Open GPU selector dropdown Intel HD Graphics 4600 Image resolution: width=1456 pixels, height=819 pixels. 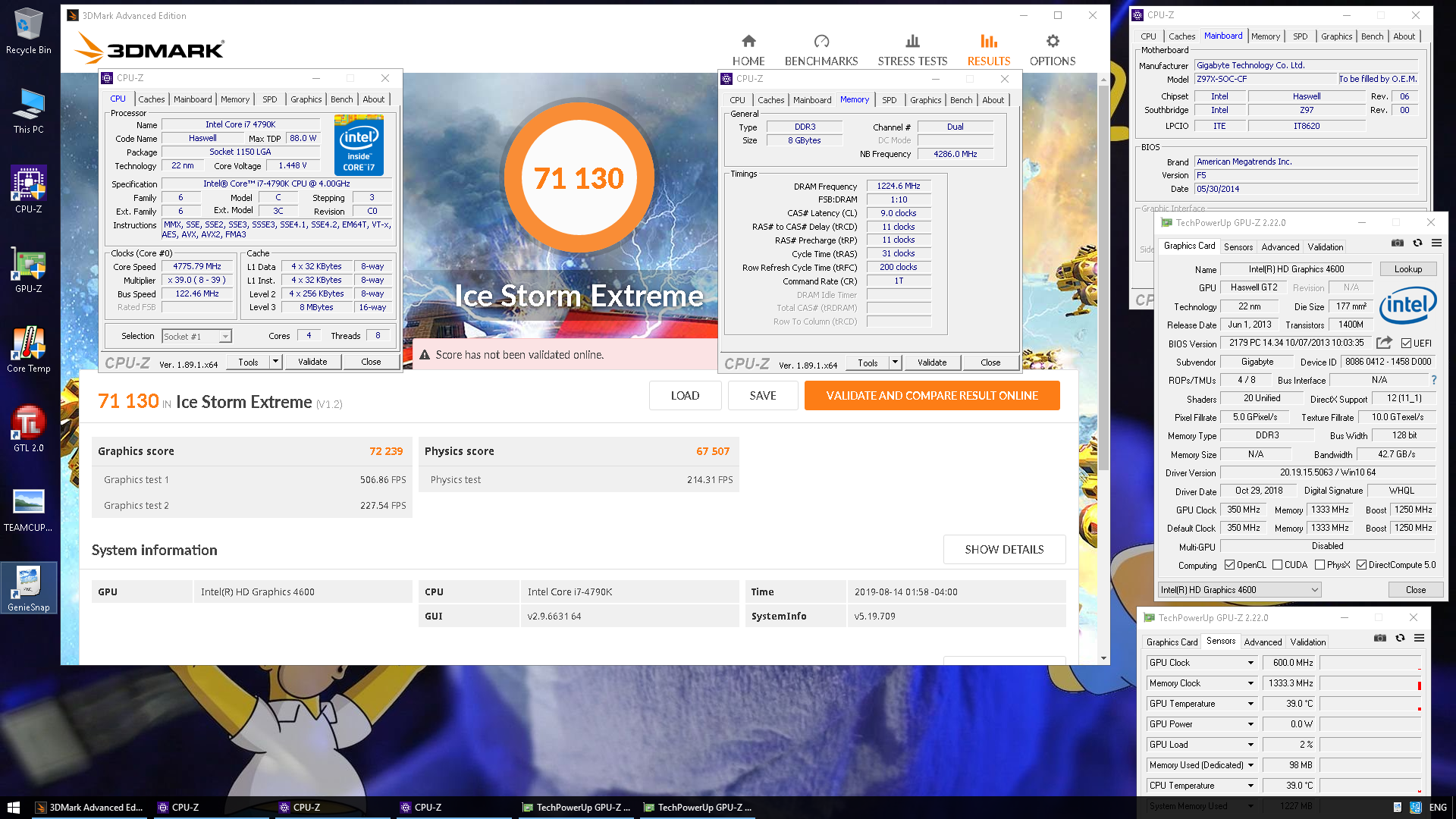(1314, 589)
